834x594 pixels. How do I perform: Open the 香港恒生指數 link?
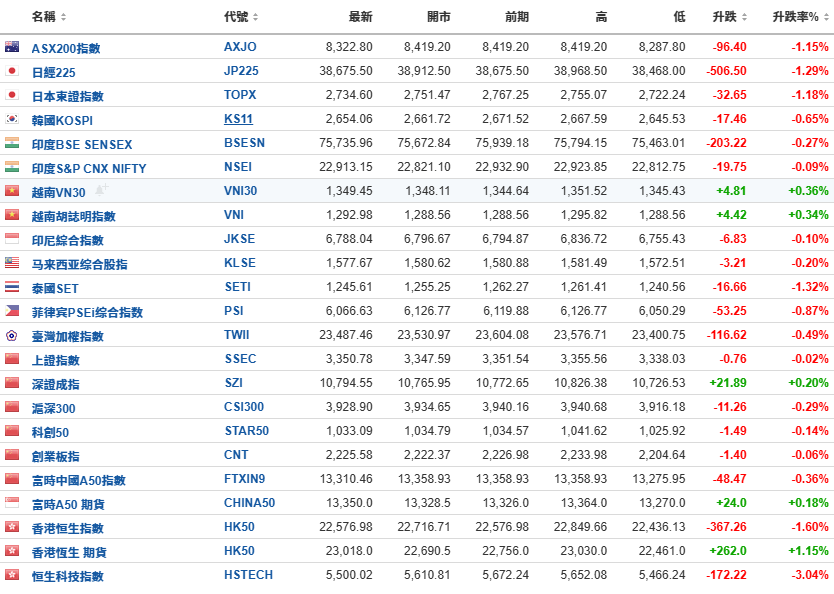coord(68,528)
